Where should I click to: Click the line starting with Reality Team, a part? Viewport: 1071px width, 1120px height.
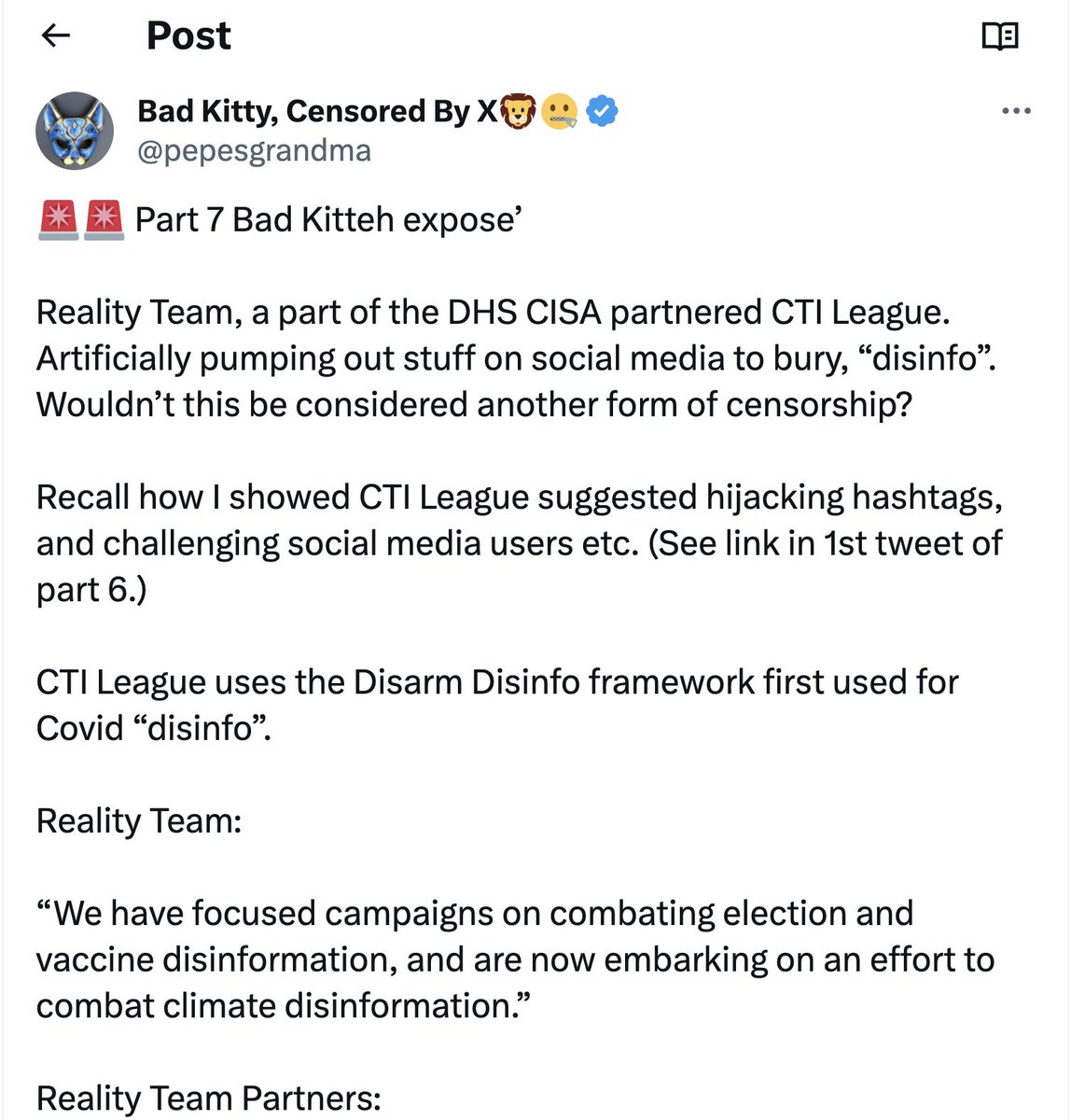click(x=493, y=313)
